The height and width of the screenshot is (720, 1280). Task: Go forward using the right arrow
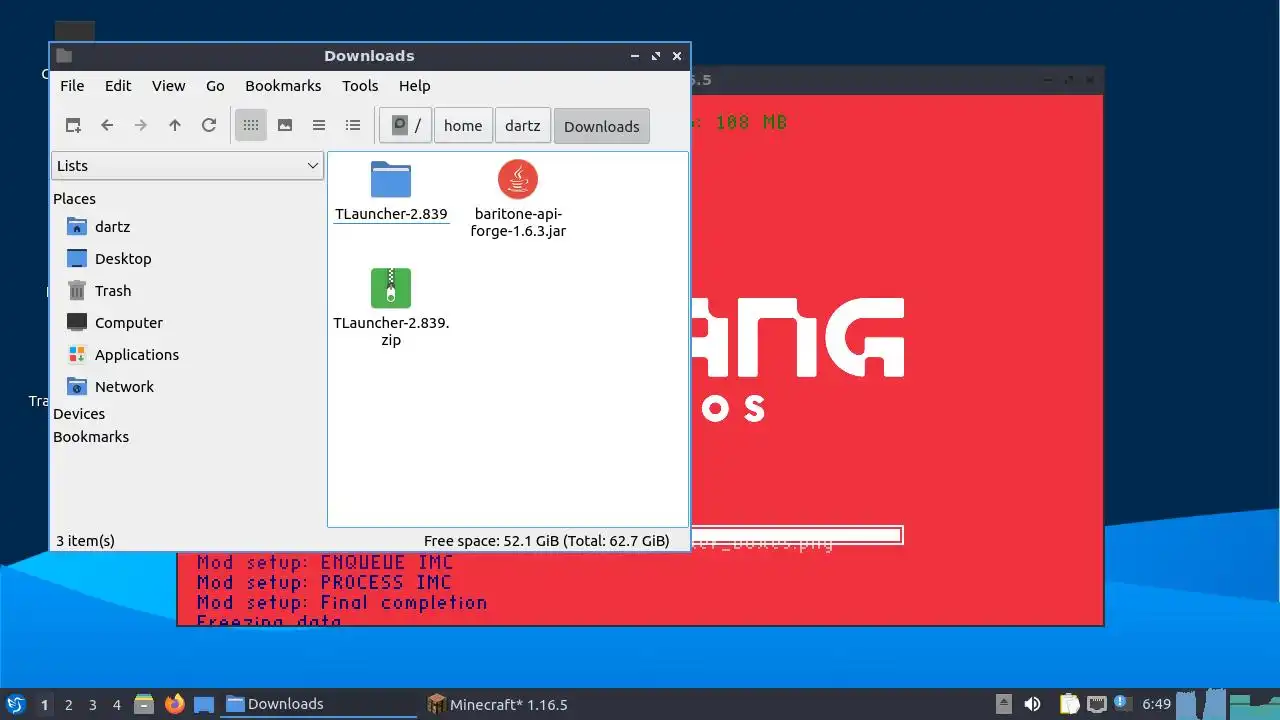(141, 125)
